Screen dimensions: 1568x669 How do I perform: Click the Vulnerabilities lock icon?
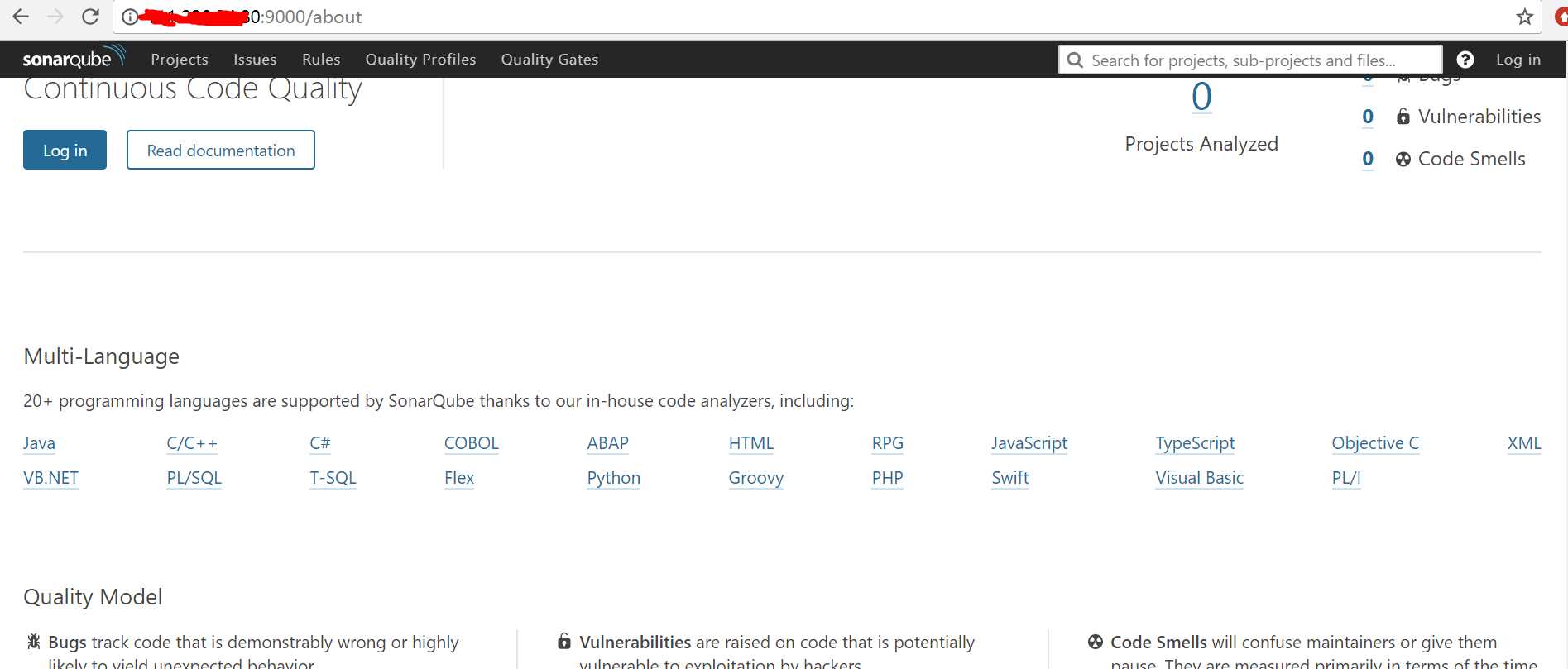coord(1403,117)
